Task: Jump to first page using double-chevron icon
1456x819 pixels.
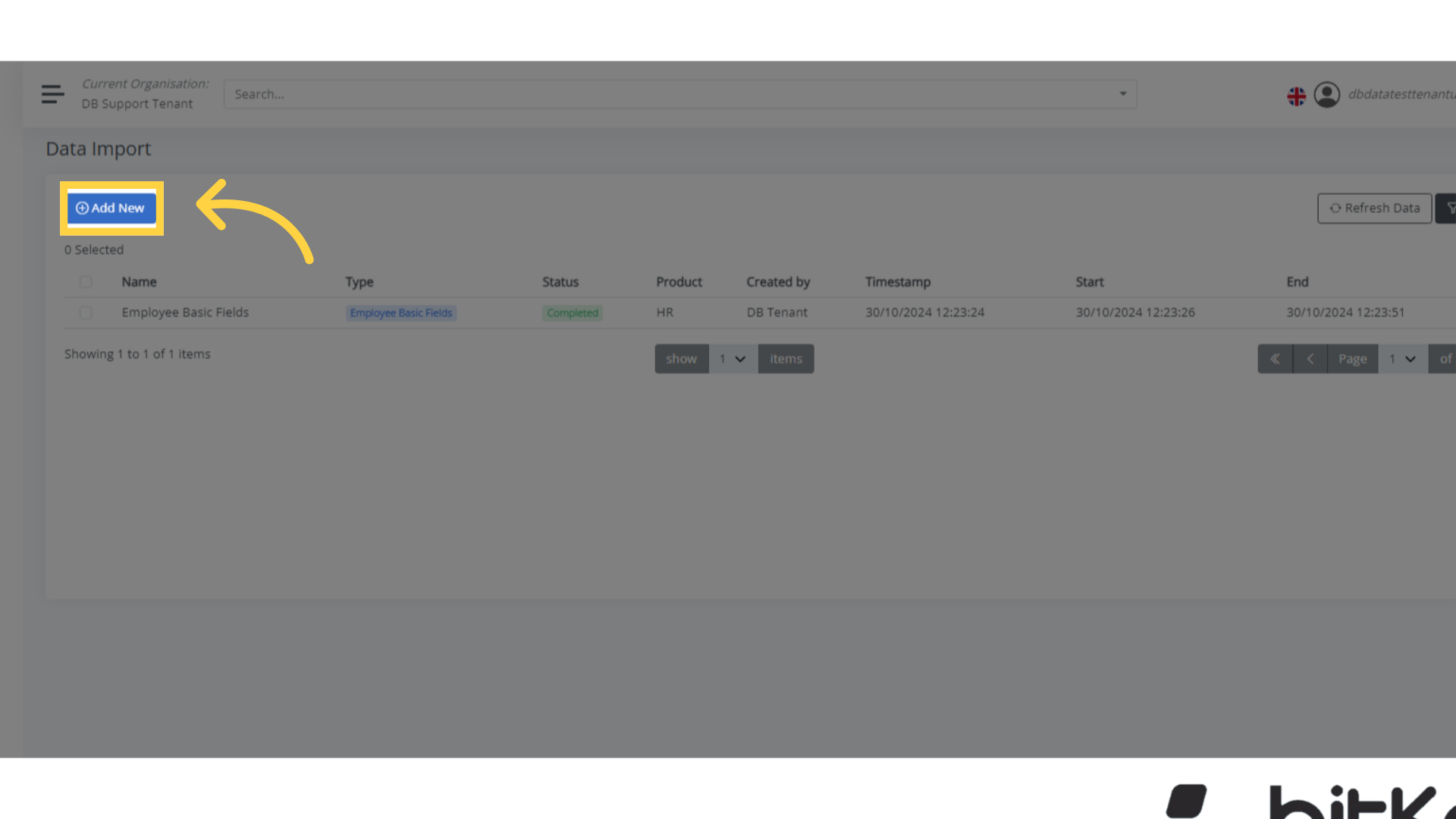Action: point(1275,359)
